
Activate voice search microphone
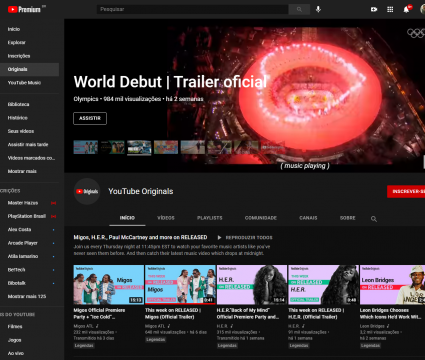(x=318, y=9)
